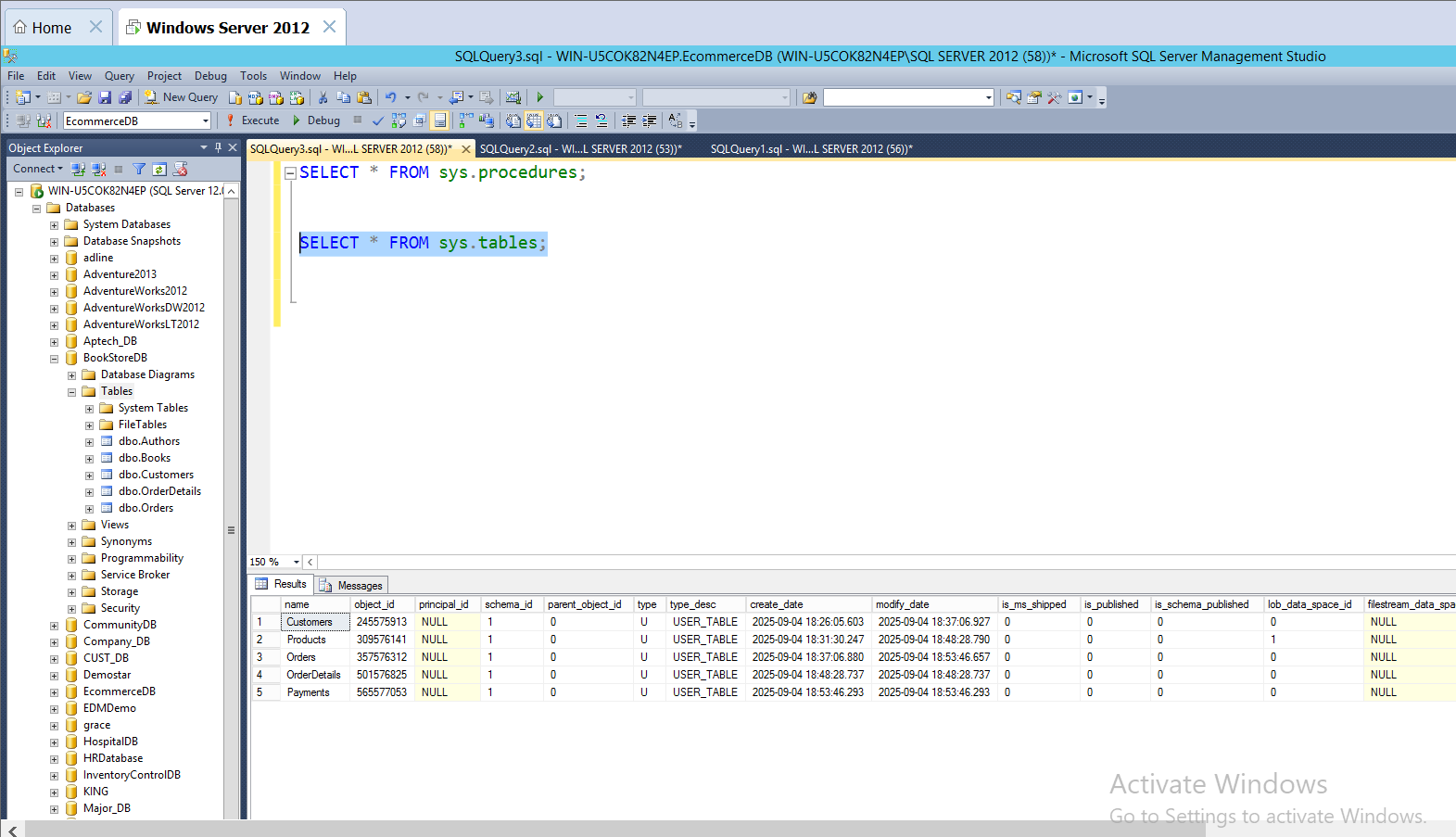1456x837 pixels.
Task: Collapse the Tables folder under BookStoreDB
Action: [71, 392]
